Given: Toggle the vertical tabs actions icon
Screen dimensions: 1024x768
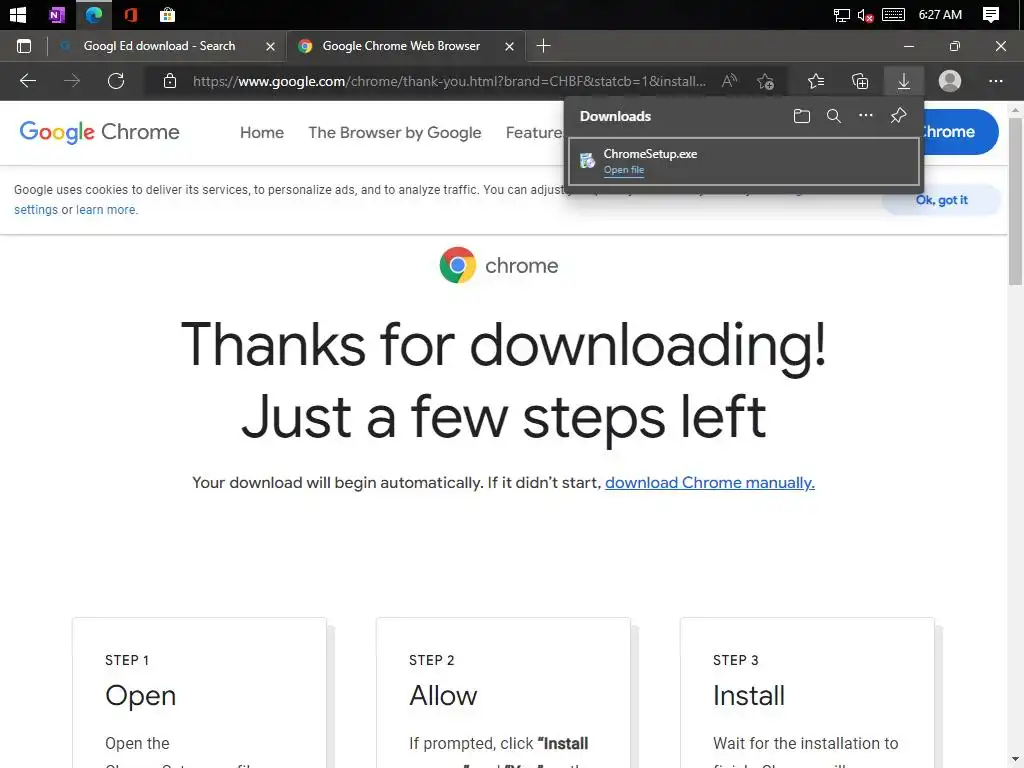Looking at the screenshot, I should tap(24, 46).
